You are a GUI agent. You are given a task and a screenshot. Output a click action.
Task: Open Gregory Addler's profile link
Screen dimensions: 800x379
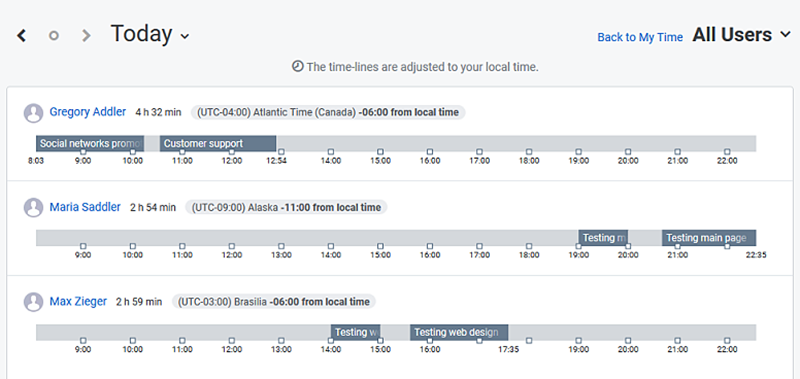[88, 112]
